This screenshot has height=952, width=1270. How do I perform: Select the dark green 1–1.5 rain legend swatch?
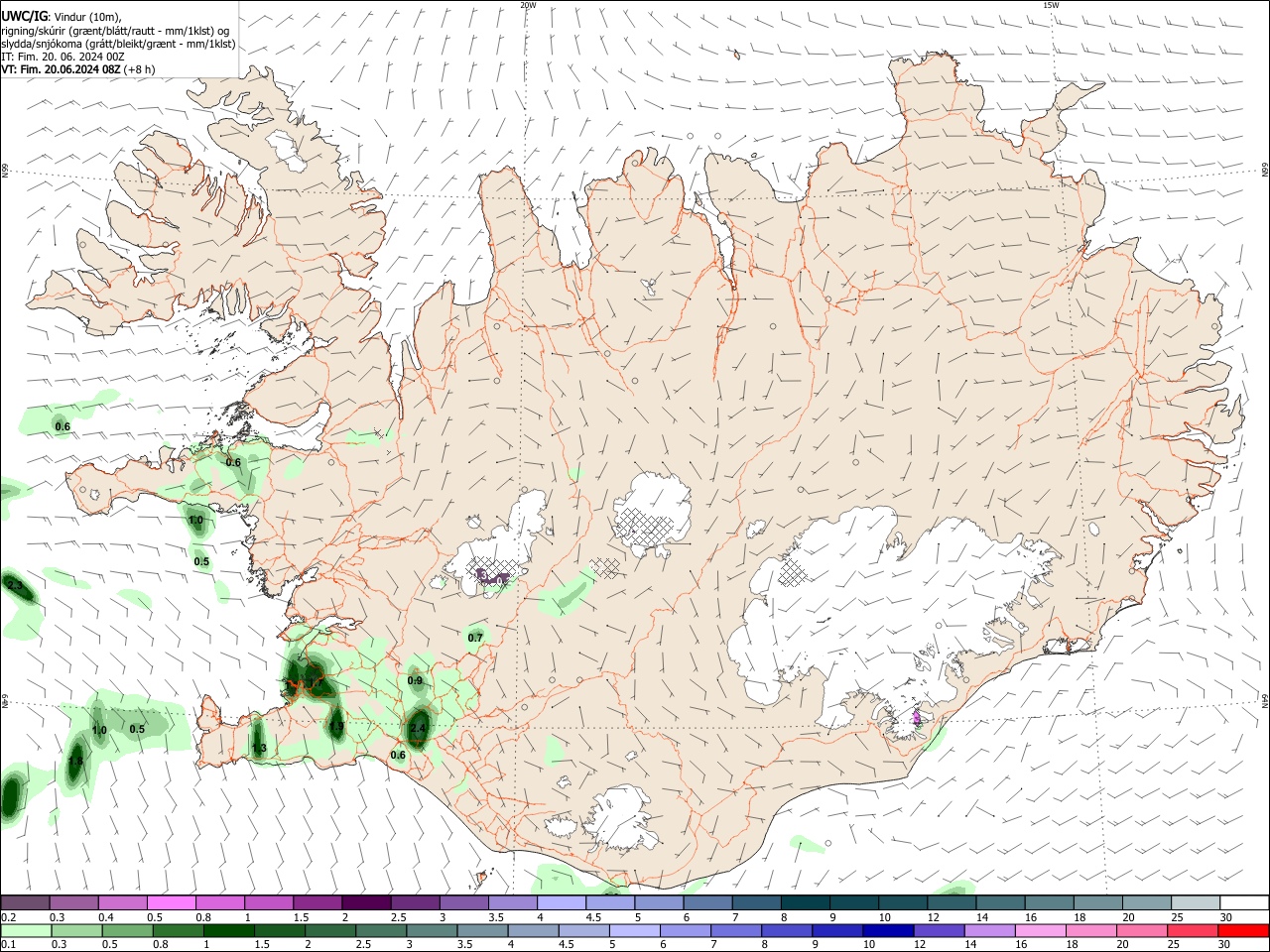229,930
